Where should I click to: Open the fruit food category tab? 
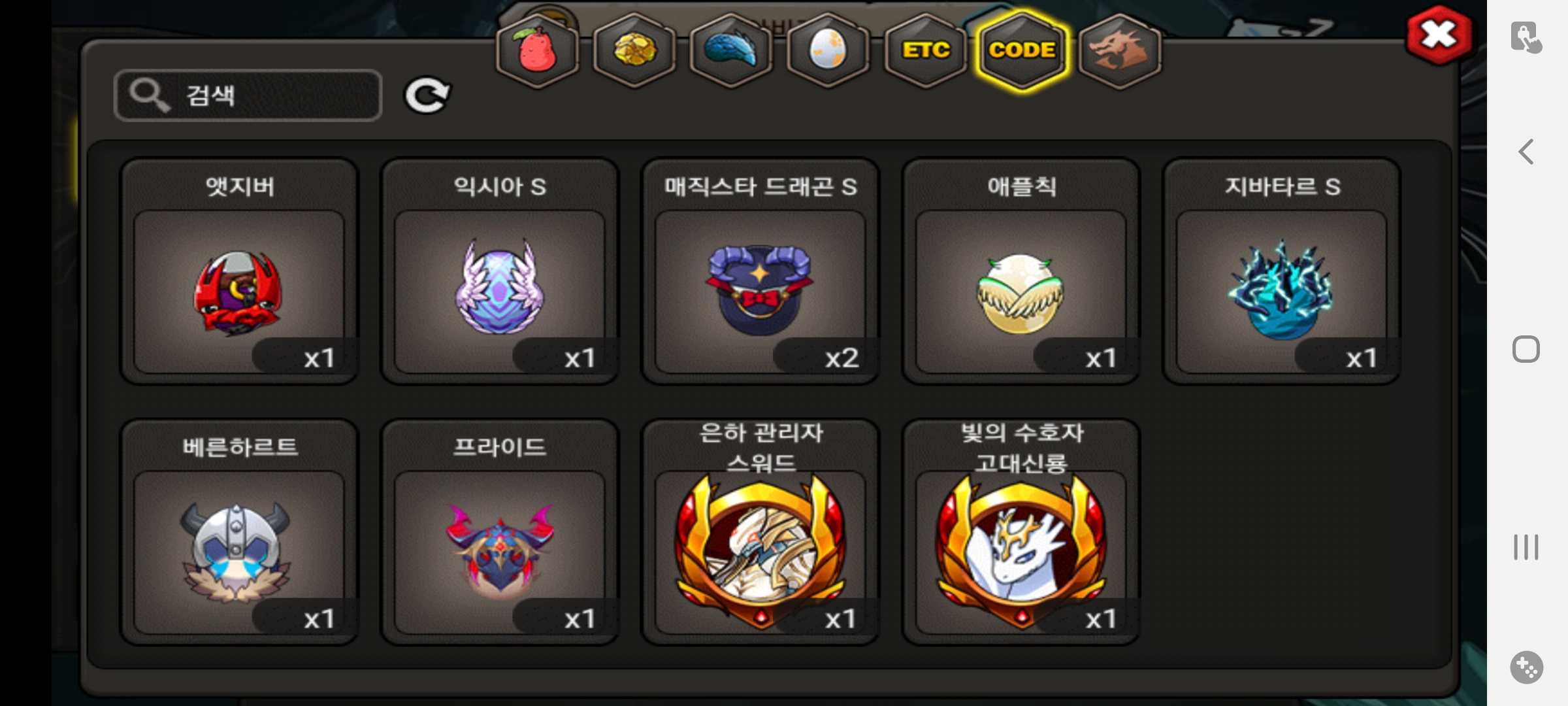[x=537, y=50]
